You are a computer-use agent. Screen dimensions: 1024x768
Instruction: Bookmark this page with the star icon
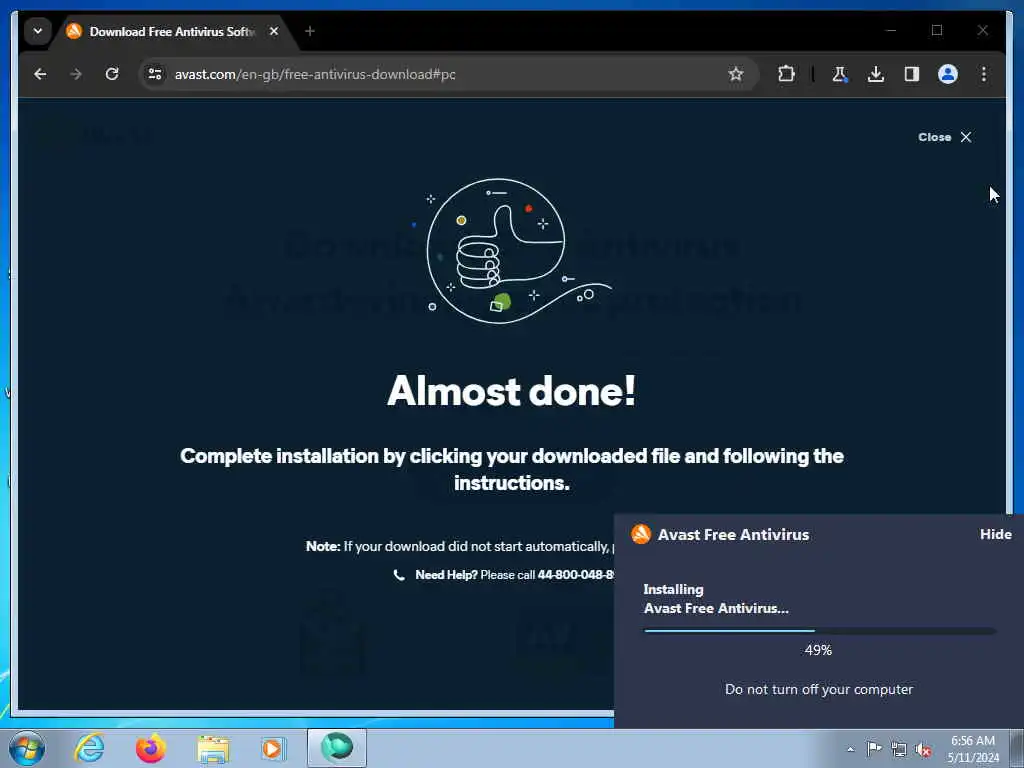pyautogui.click(x=736, y=74)
